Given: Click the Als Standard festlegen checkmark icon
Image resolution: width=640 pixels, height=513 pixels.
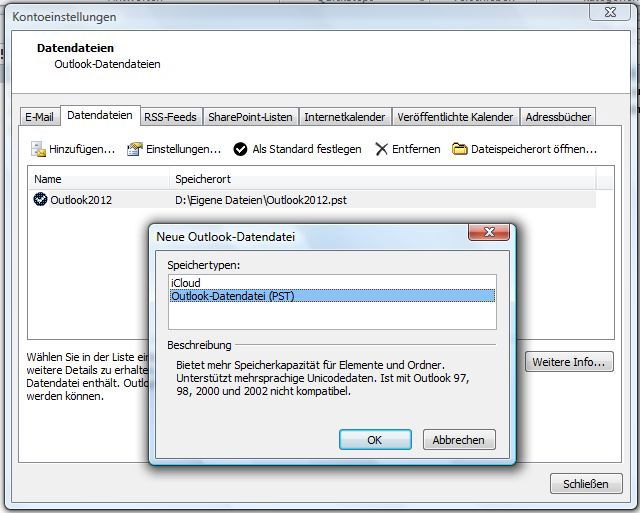Looking at the screenshot, I should [x=240, y=149].
